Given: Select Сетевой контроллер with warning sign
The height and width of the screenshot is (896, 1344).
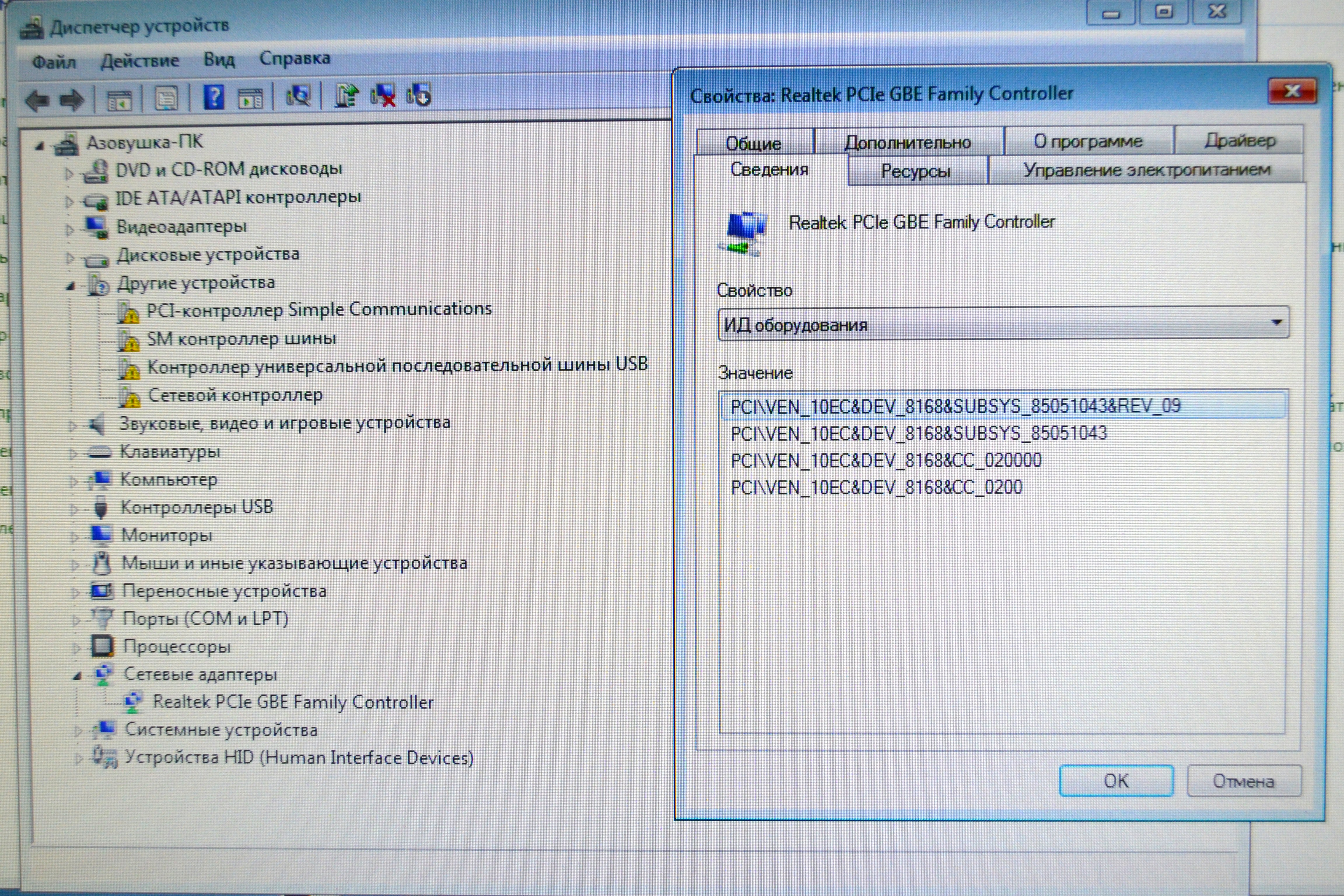Looking at the screenshot, I should [x=234, y=395].
